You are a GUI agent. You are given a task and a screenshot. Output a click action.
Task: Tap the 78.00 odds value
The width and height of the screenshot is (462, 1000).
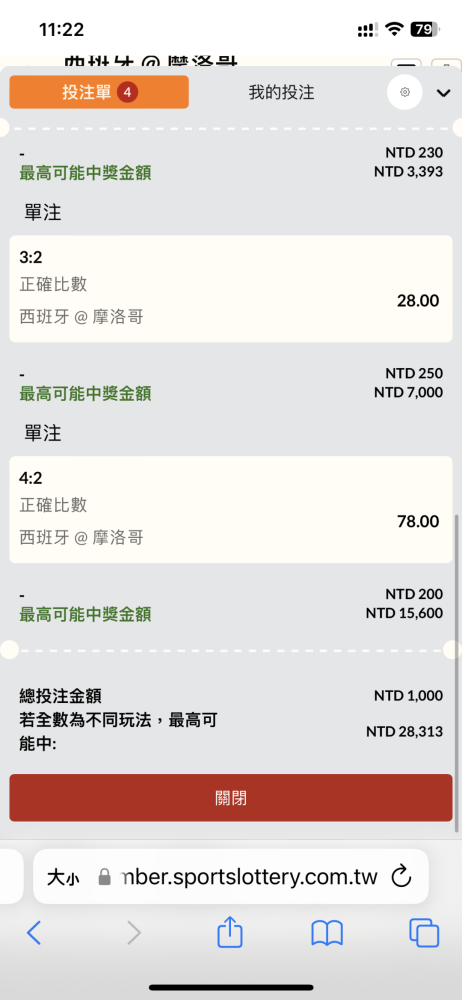pyautogui.click(x=418, y=521)
